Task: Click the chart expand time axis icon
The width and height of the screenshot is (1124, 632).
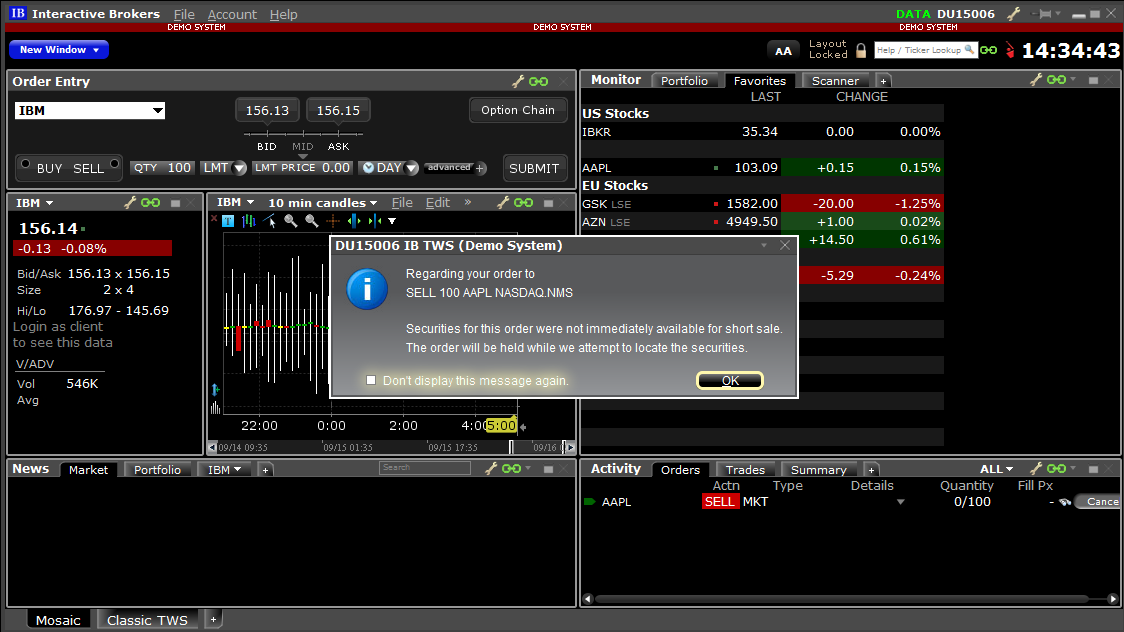Action: [353, 221]
